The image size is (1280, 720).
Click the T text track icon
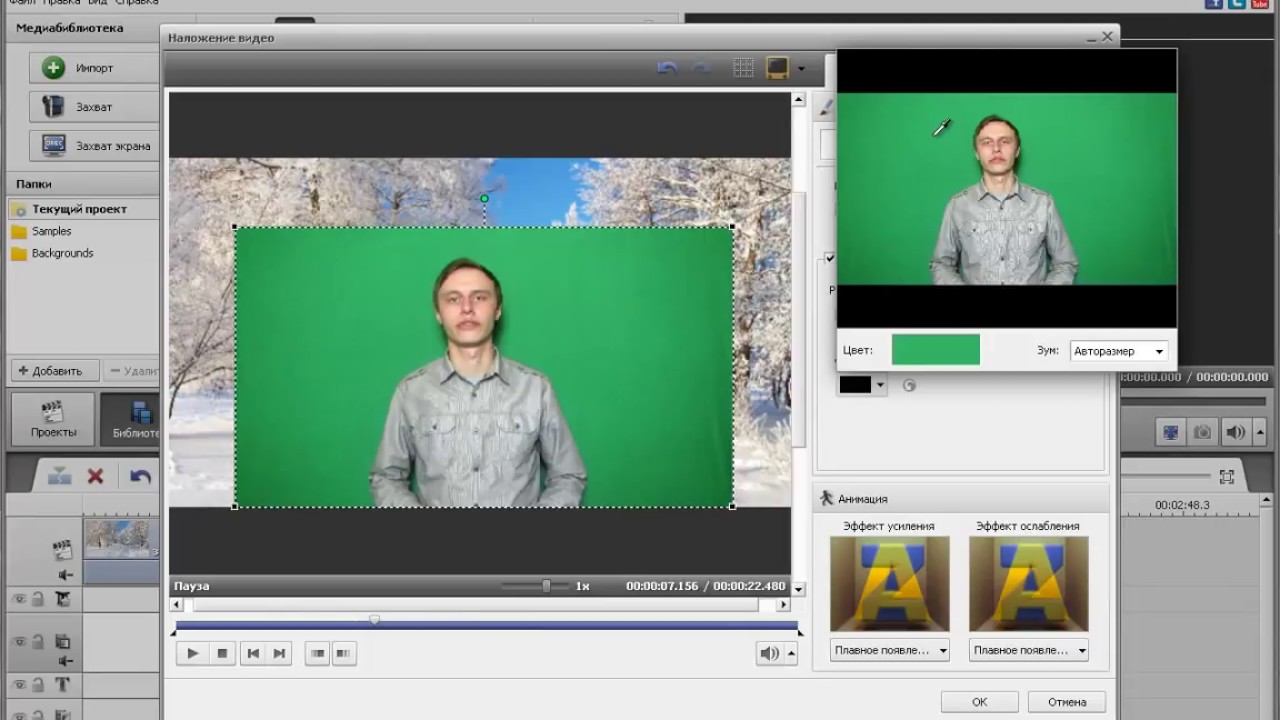(x=62, y=685)
